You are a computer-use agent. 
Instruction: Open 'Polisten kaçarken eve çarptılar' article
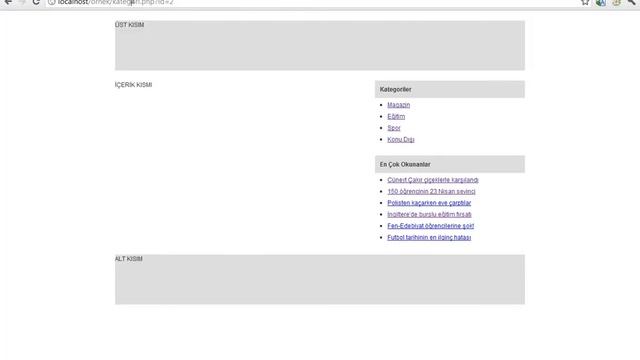(x=429, y=202)
